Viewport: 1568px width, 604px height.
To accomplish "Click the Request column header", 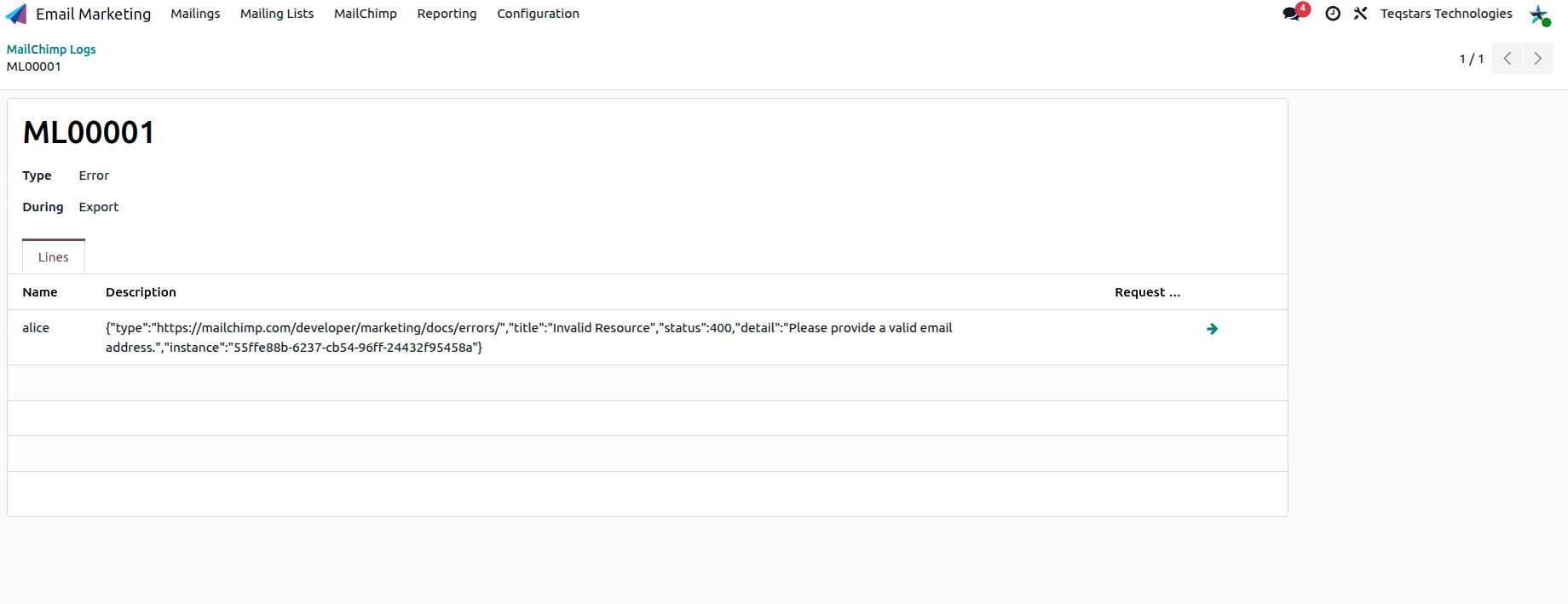I will [1147, 292].
